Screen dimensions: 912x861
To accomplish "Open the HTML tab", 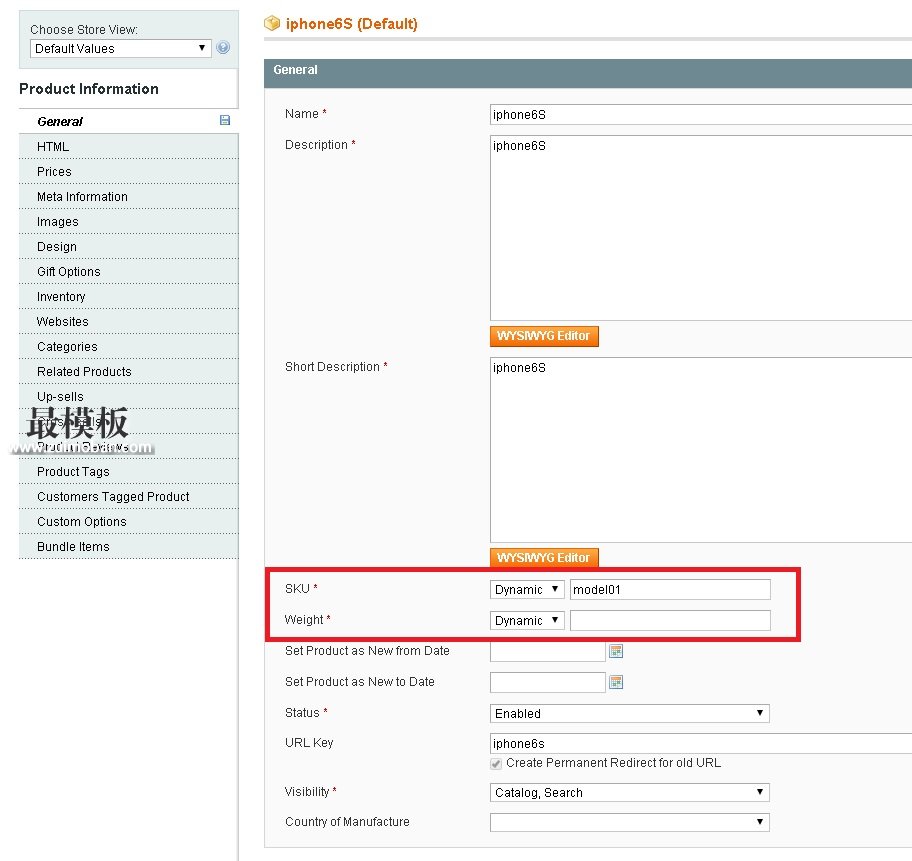I will coord(129,147).
